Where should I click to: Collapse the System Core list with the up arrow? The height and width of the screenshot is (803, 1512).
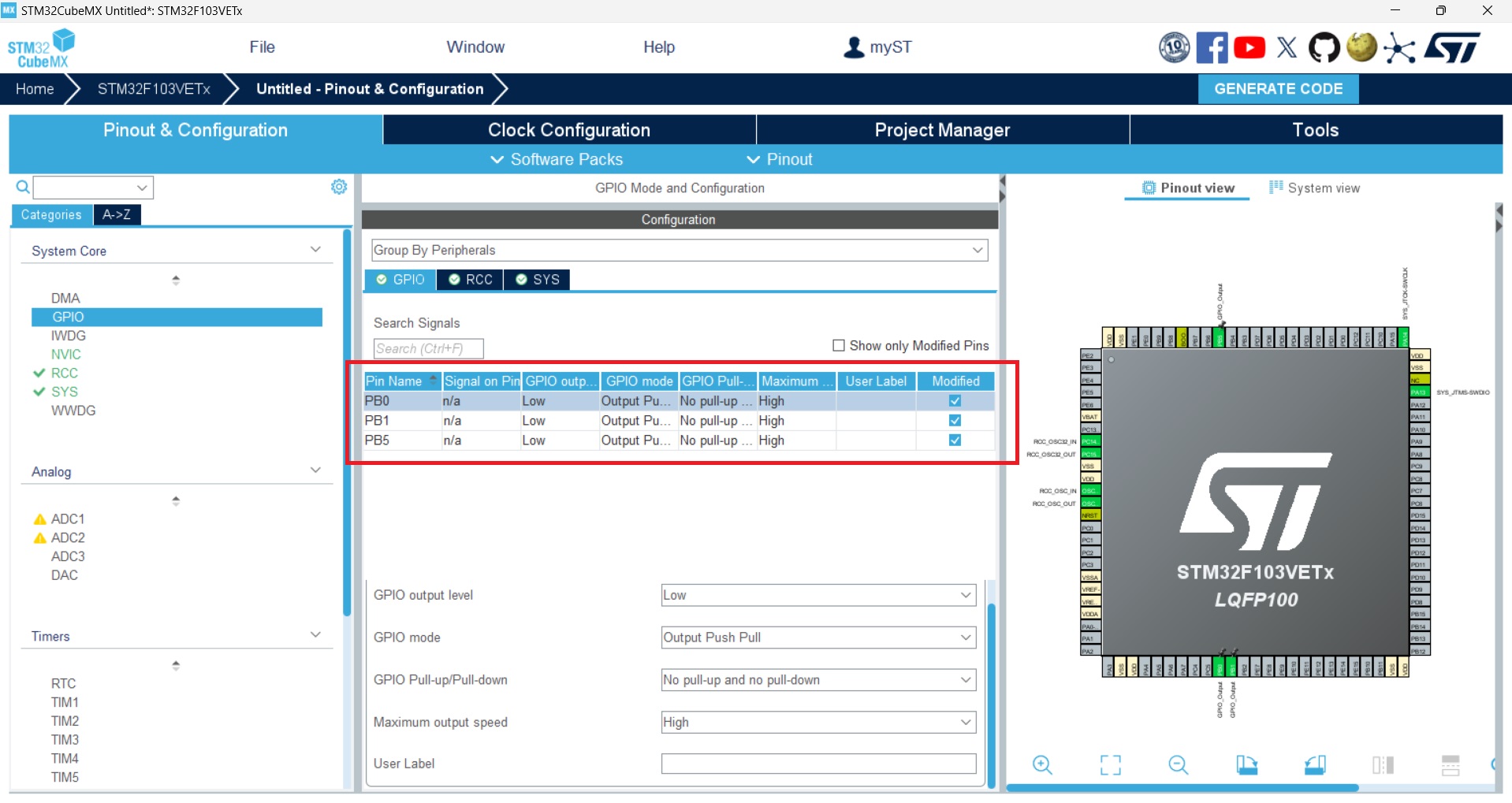pyautogui.click(x=176, y=280)
